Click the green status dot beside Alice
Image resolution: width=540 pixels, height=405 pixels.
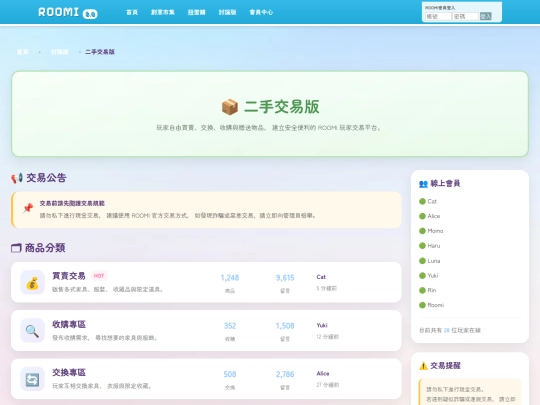pyautogui.click(x=422, y=216)
